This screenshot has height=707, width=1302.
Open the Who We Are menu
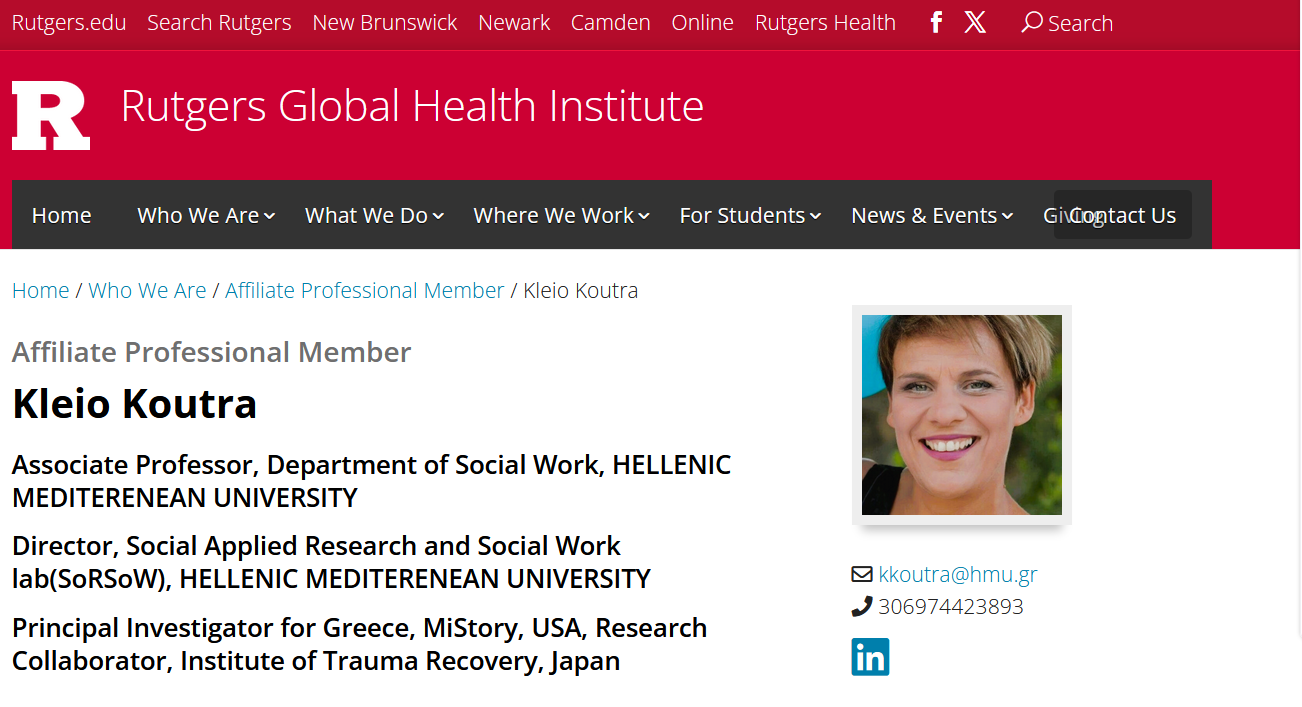tap(198, 215)
